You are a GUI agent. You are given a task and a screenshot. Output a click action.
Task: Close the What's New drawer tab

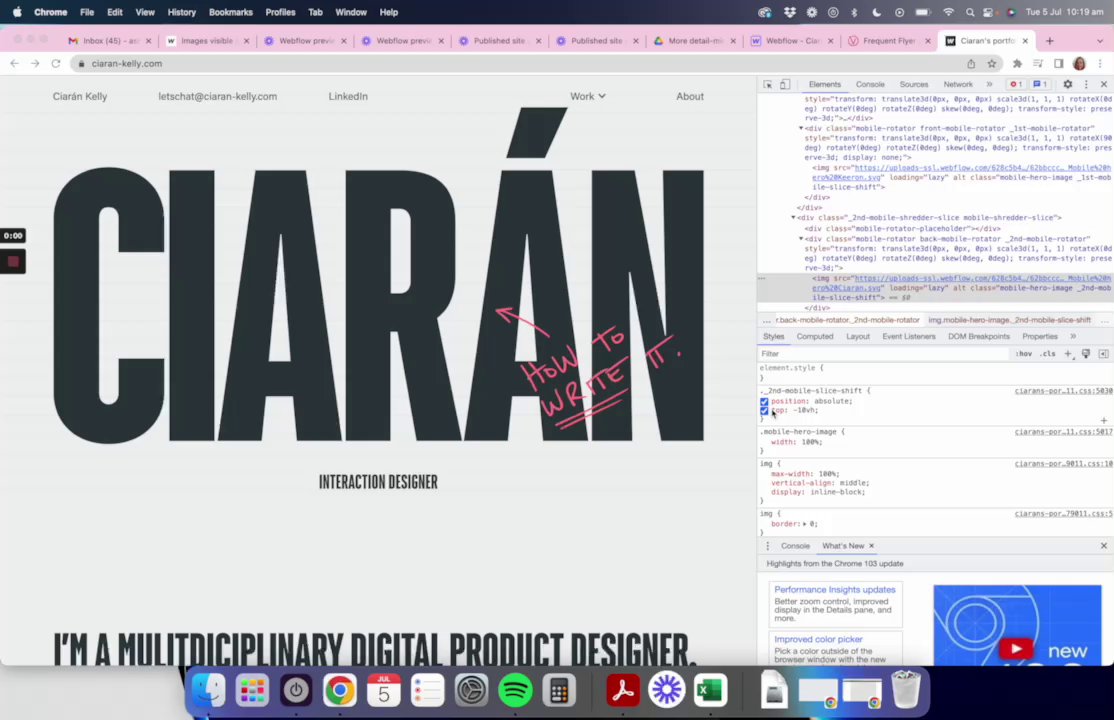tap(871, 546)
